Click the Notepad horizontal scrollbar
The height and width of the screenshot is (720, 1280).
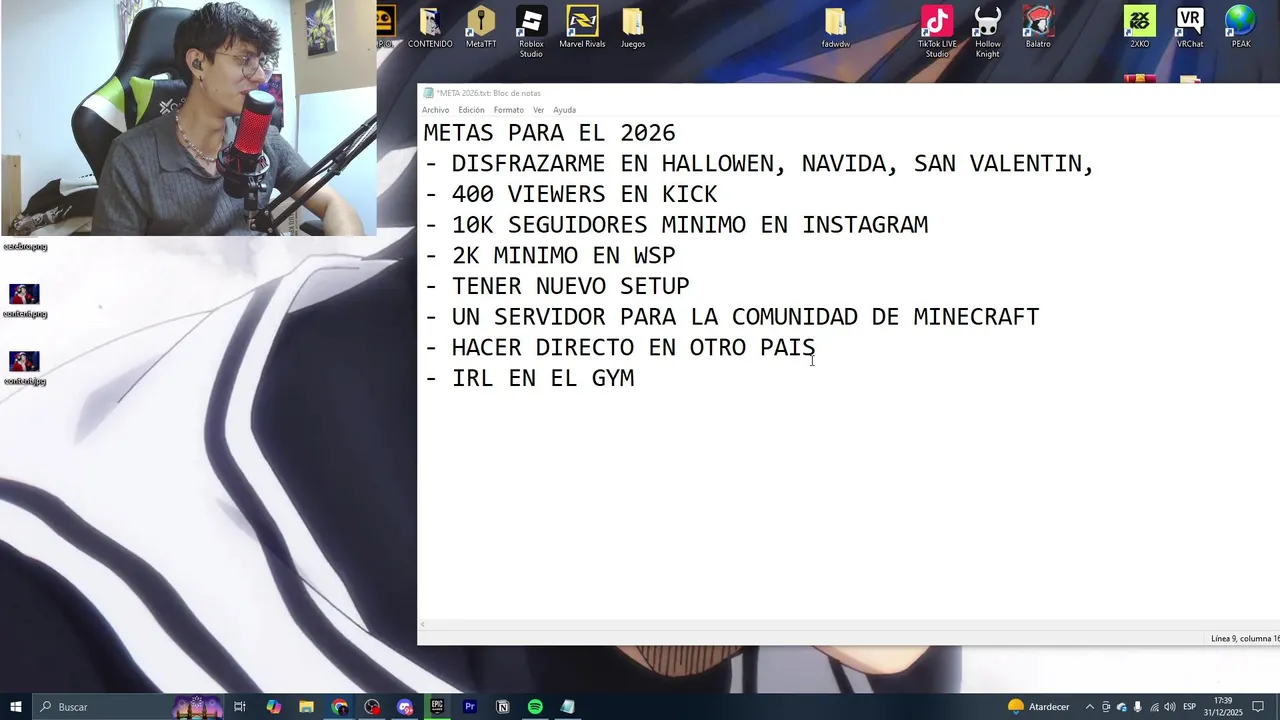848,625
